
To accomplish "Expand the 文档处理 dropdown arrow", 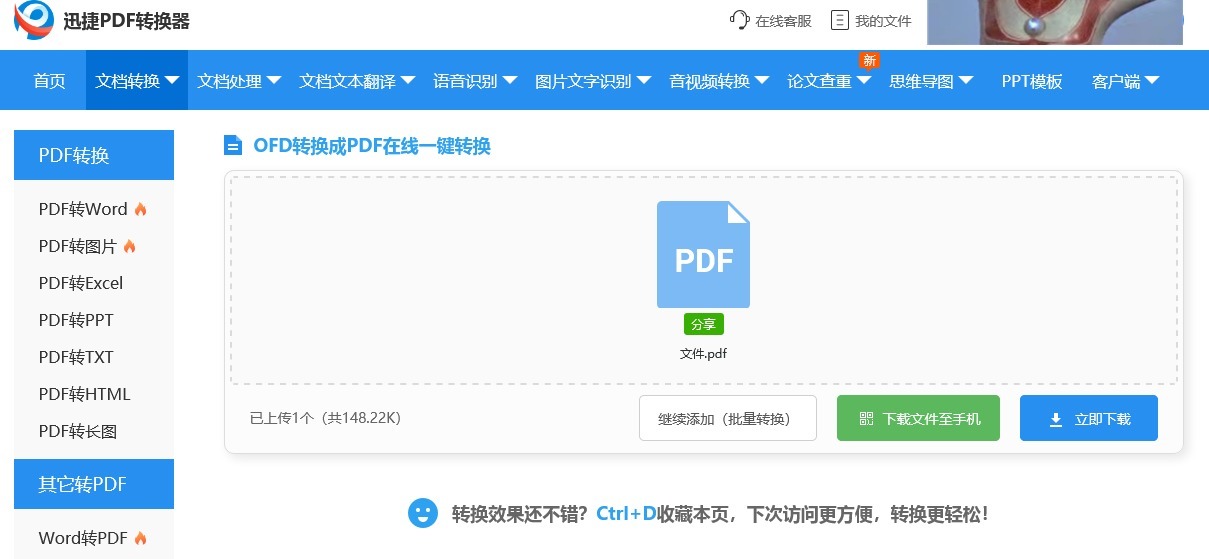I will point(274,80).
